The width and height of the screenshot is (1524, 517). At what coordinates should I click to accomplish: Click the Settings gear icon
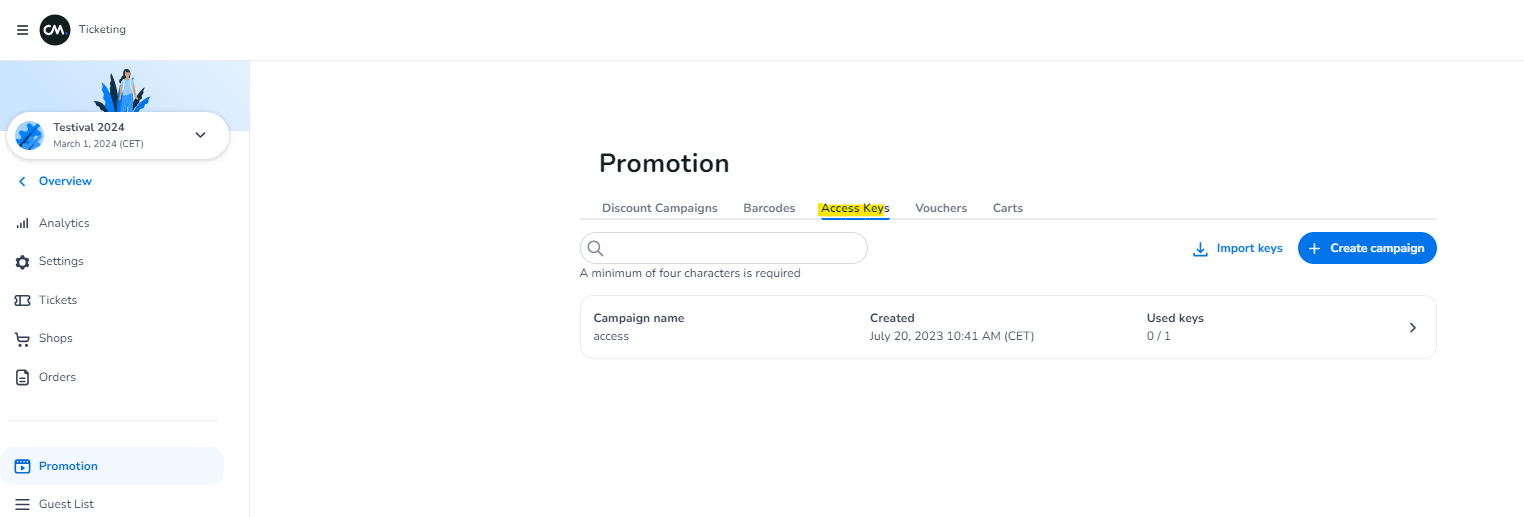coord(22,262)
